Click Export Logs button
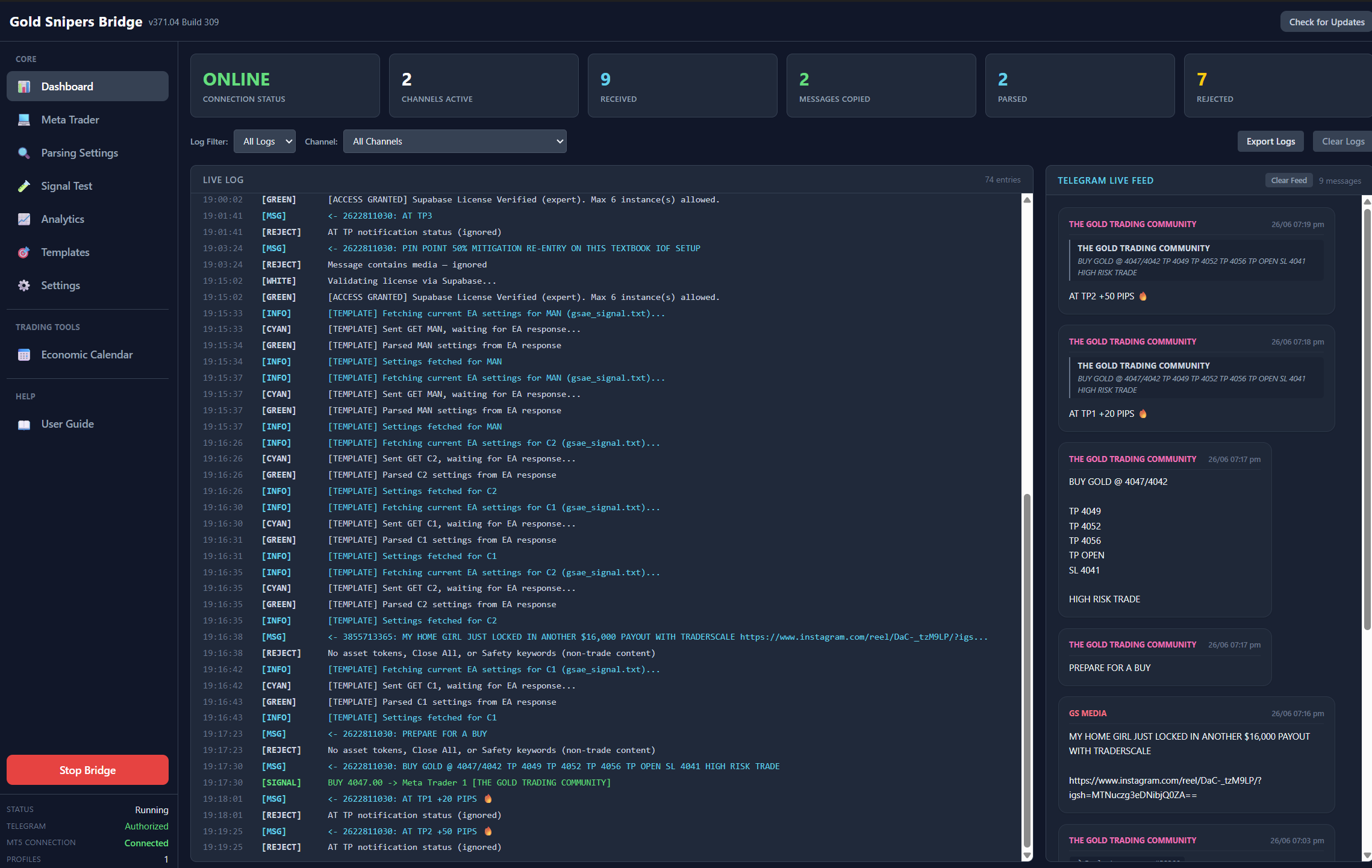Image resolution: width=1372 pixels, height=868 pixels. 1271,142
